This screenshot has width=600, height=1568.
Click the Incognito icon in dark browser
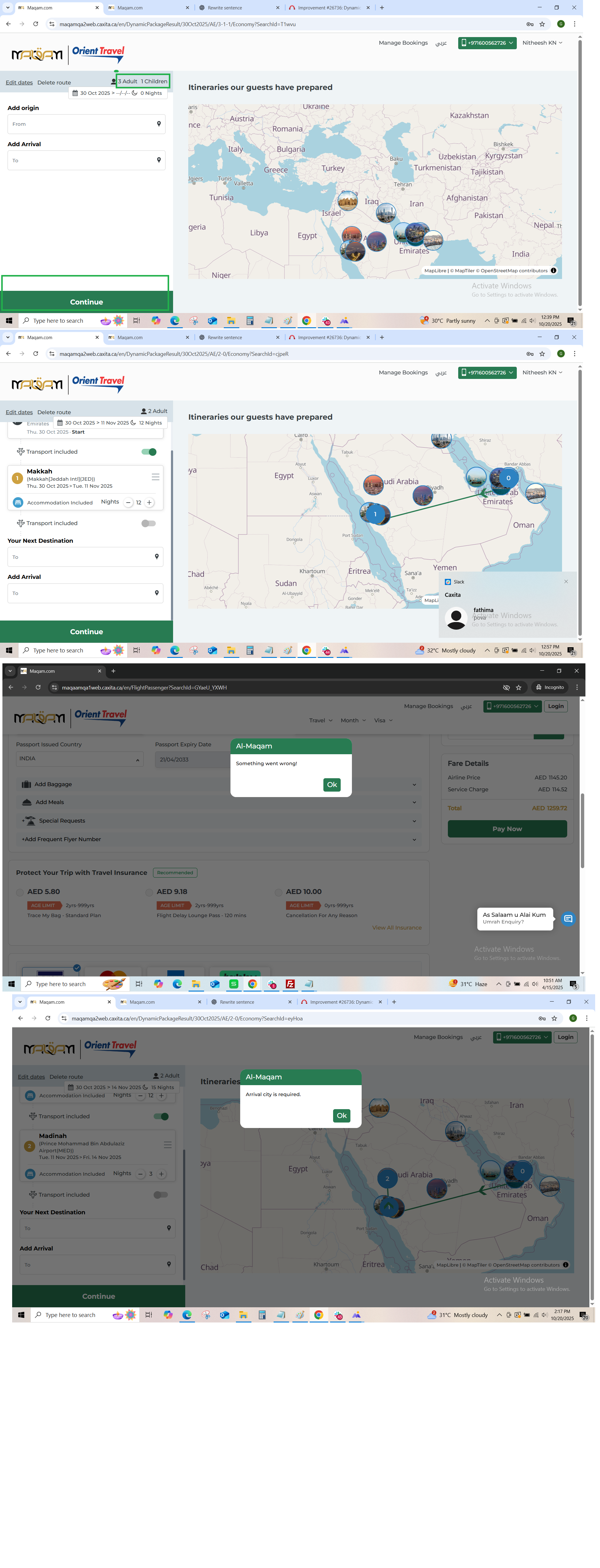pyautogui.click(x=539, y=687)
